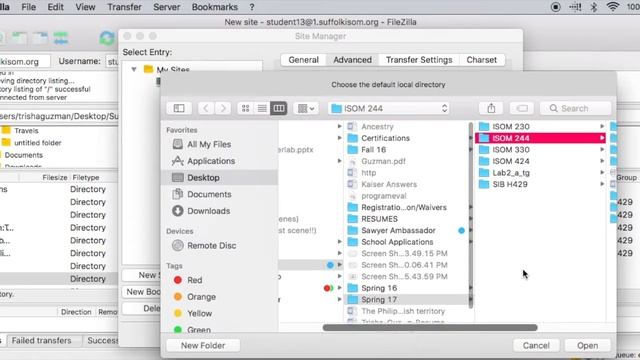Go forward in the file chooser
Screen dimensions: 640x360
point(223,108)
